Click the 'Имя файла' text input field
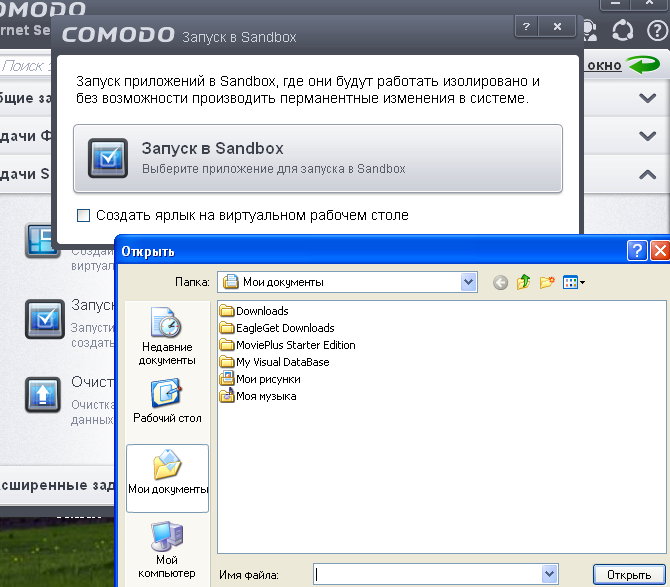The height and width of the screenshot is (587, 670). click(428, 575)
